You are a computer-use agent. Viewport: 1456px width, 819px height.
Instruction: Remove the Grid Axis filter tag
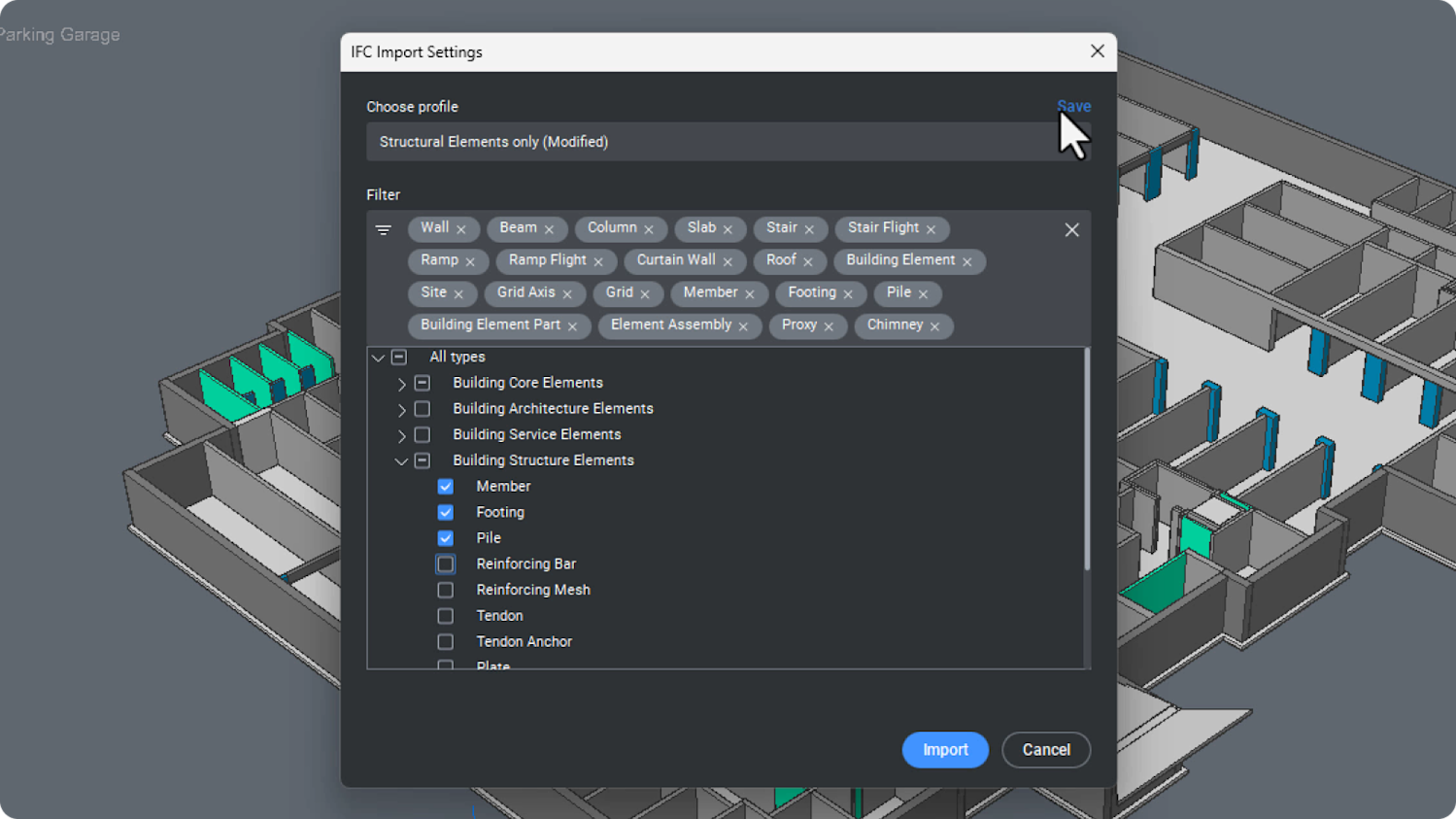pos(568,293)
